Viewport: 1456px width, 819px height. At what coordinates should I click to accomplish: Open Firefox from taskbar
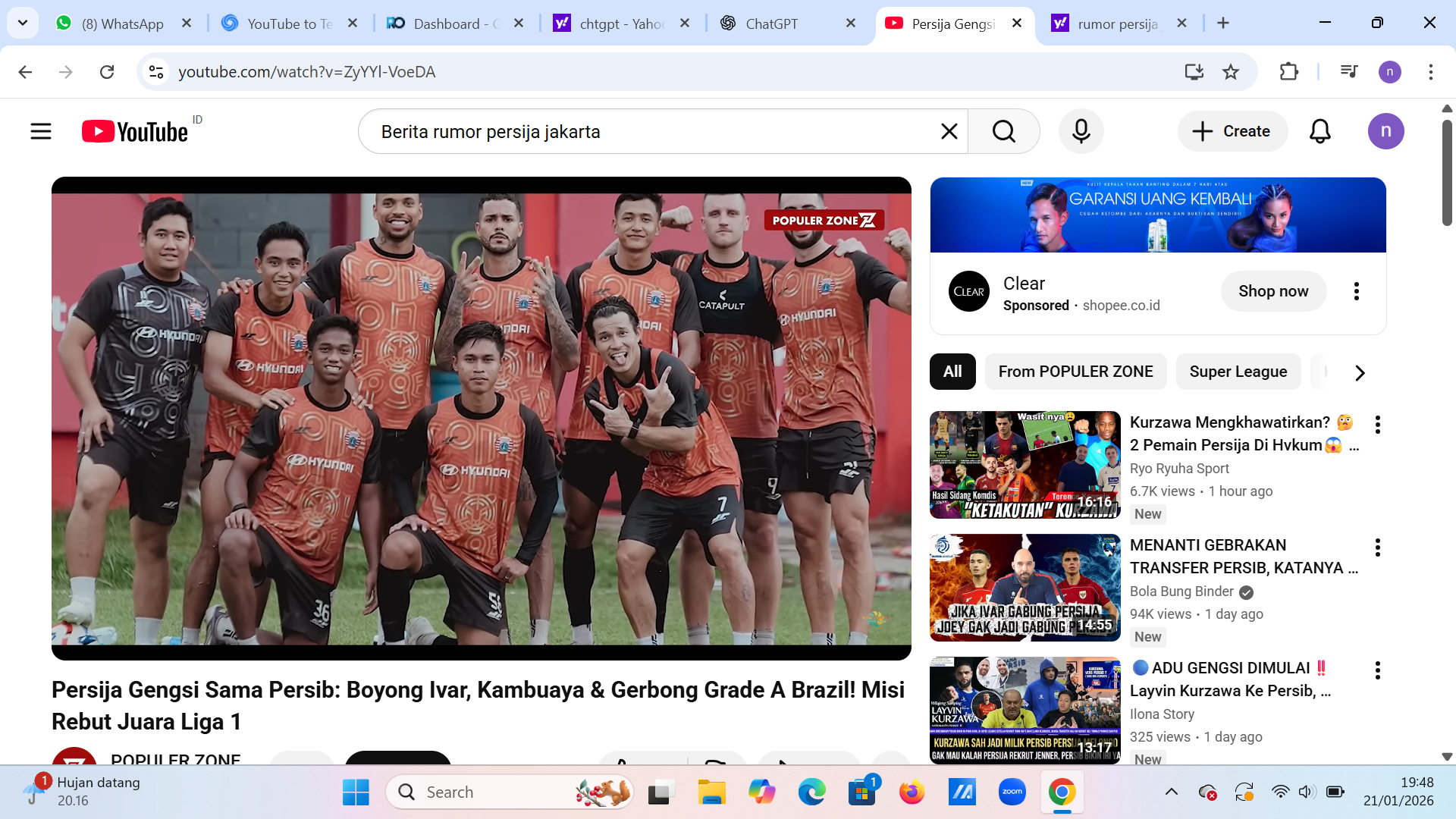pos(912,792)
